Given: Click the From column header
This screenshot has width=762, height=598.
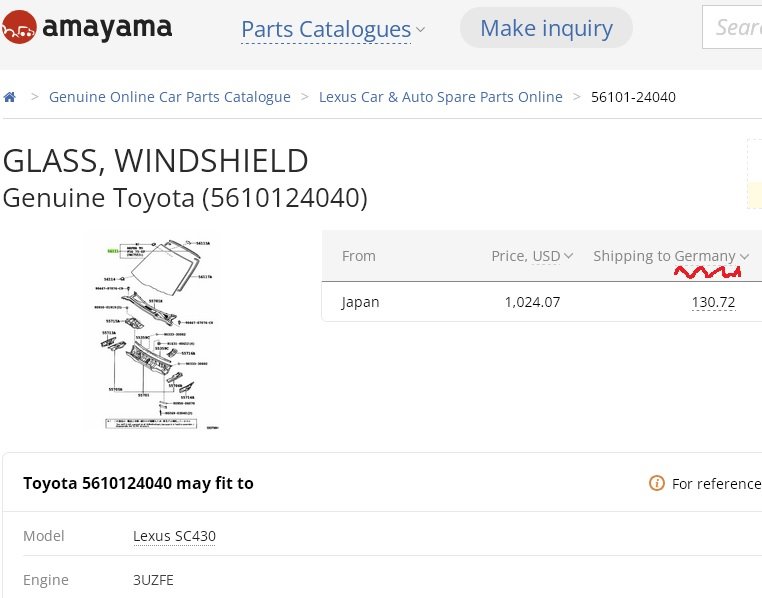Looking at the screenshot, I should (x=359, y=256).
